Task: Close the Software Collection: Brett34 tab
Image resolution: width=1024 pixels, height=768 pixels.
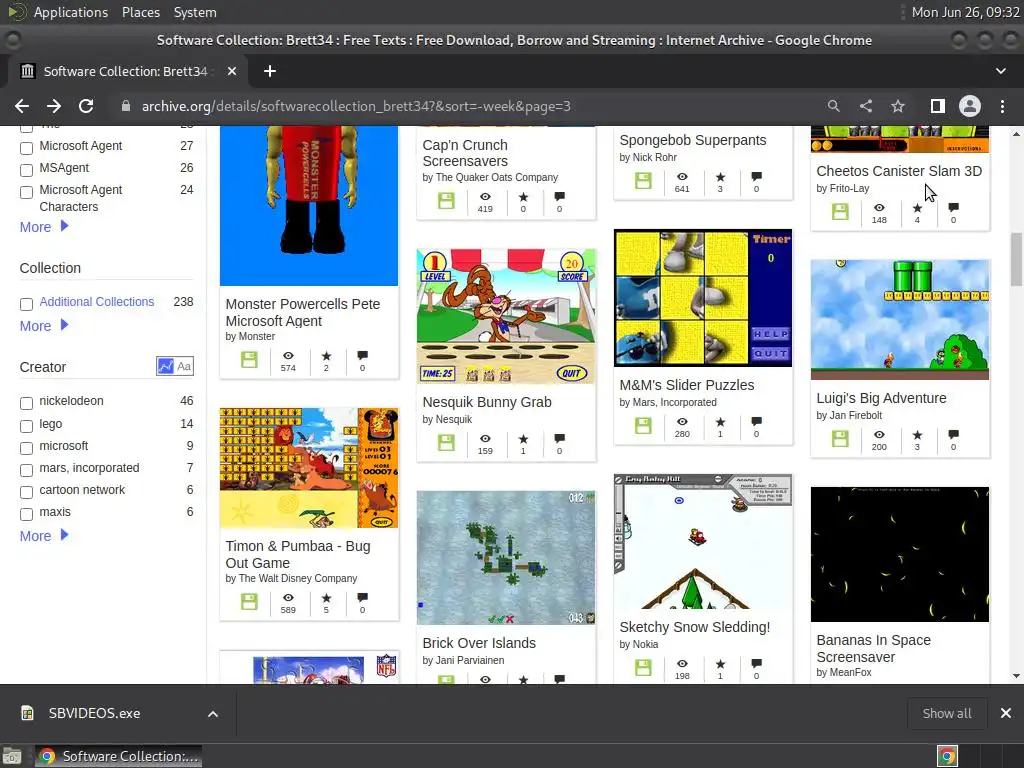Action: click(x=232, y=71)
